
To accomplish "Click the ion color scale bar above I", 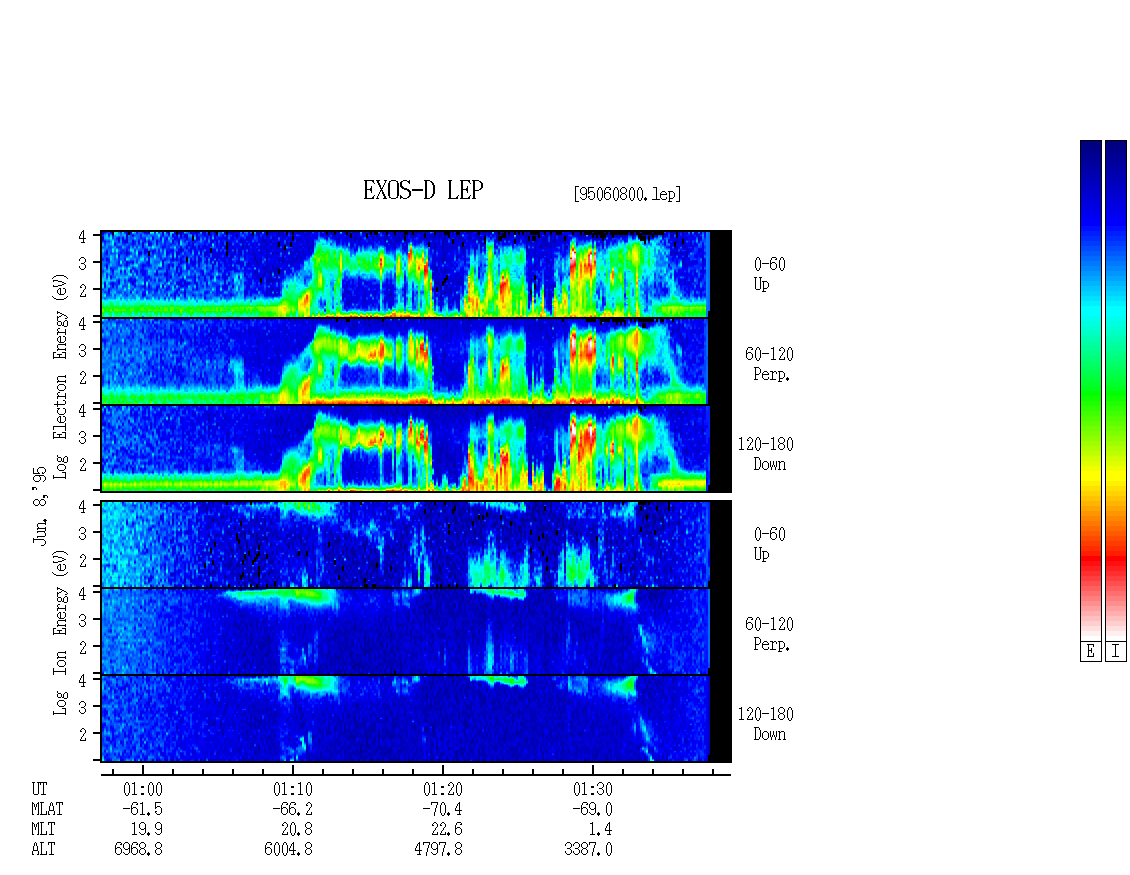I will pos(1116,390).
